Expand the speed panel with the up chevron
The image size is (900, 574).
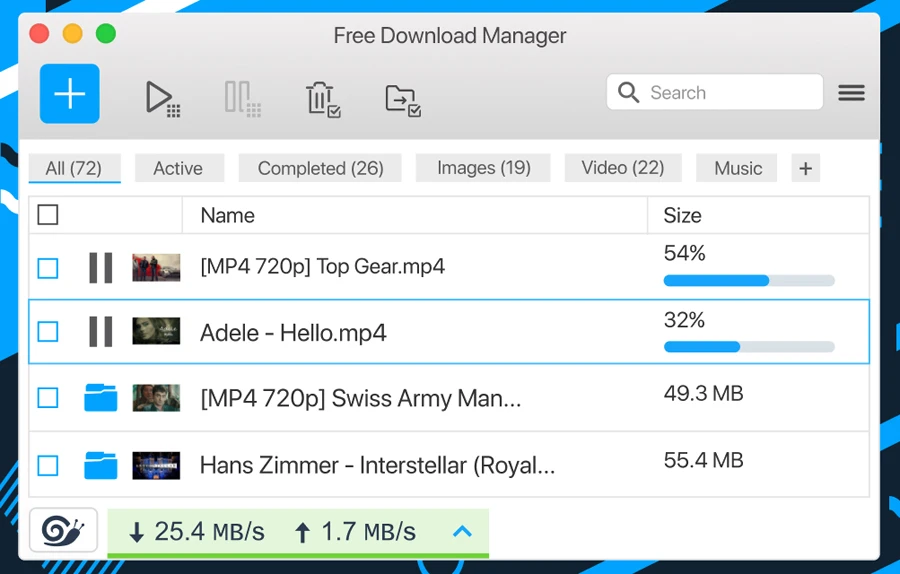point(462,532)
